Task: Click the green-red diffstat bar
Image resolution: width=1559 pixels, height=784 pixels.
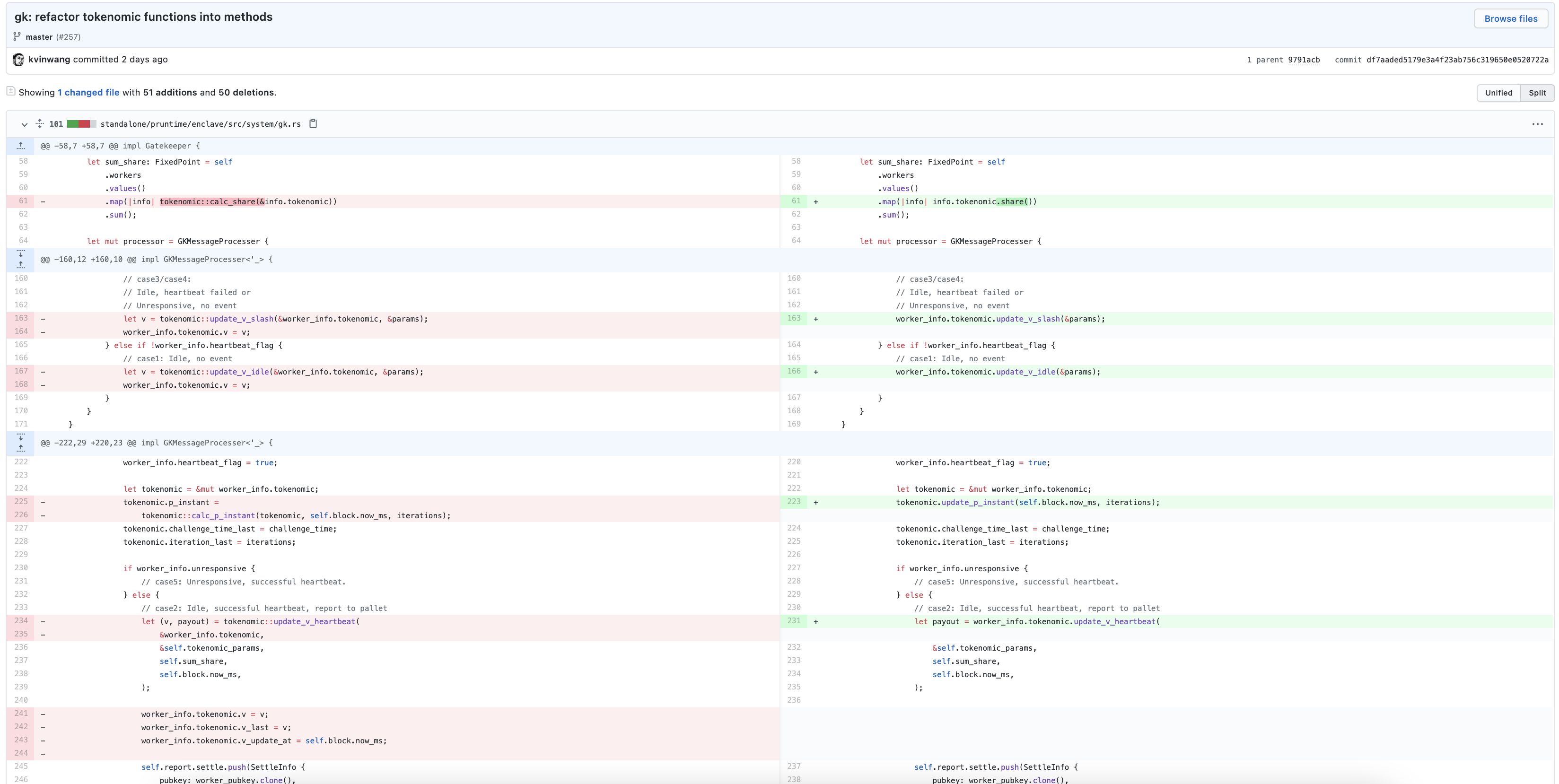Action: [81, 124]
